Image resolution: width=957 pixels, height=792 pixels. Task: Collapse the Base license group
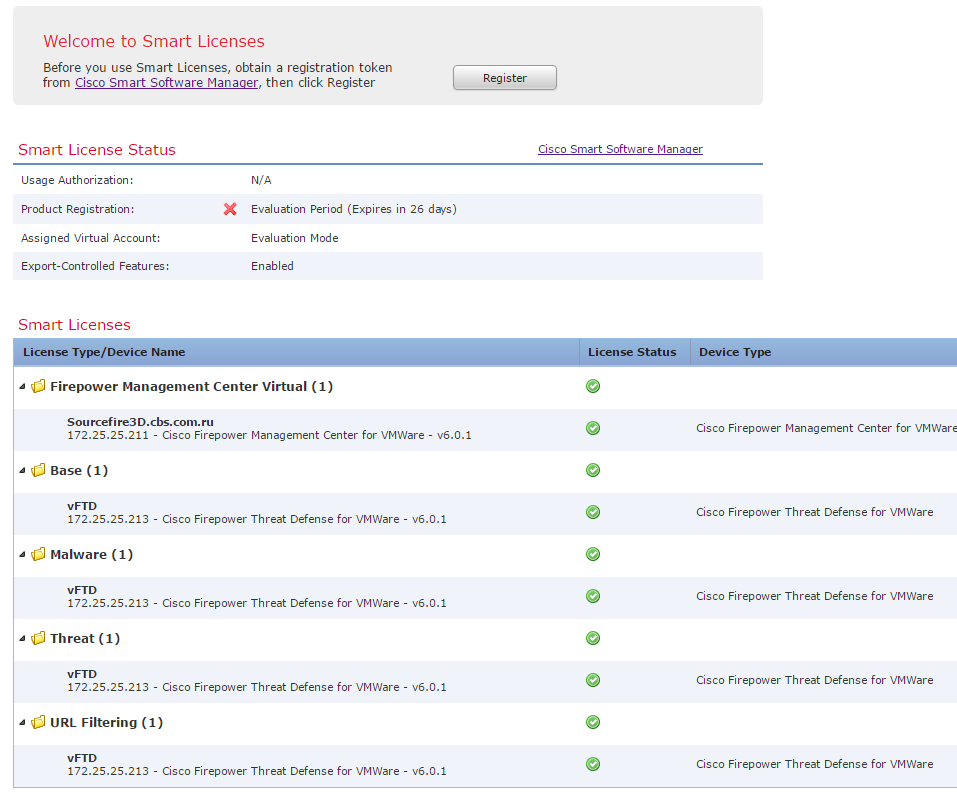23,470
